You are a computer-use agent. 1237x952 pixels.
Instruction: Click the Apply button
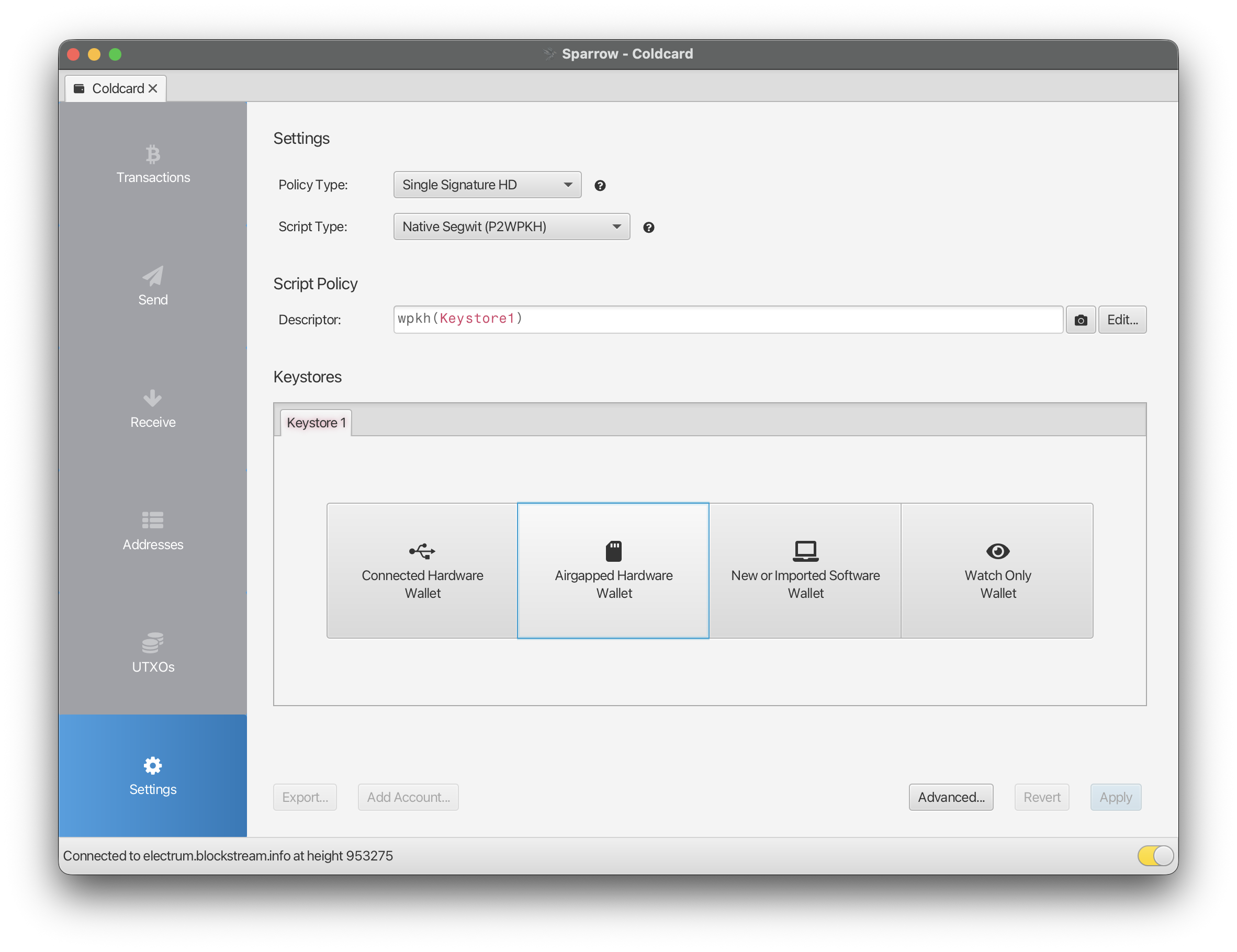[x=1115, y=797]
